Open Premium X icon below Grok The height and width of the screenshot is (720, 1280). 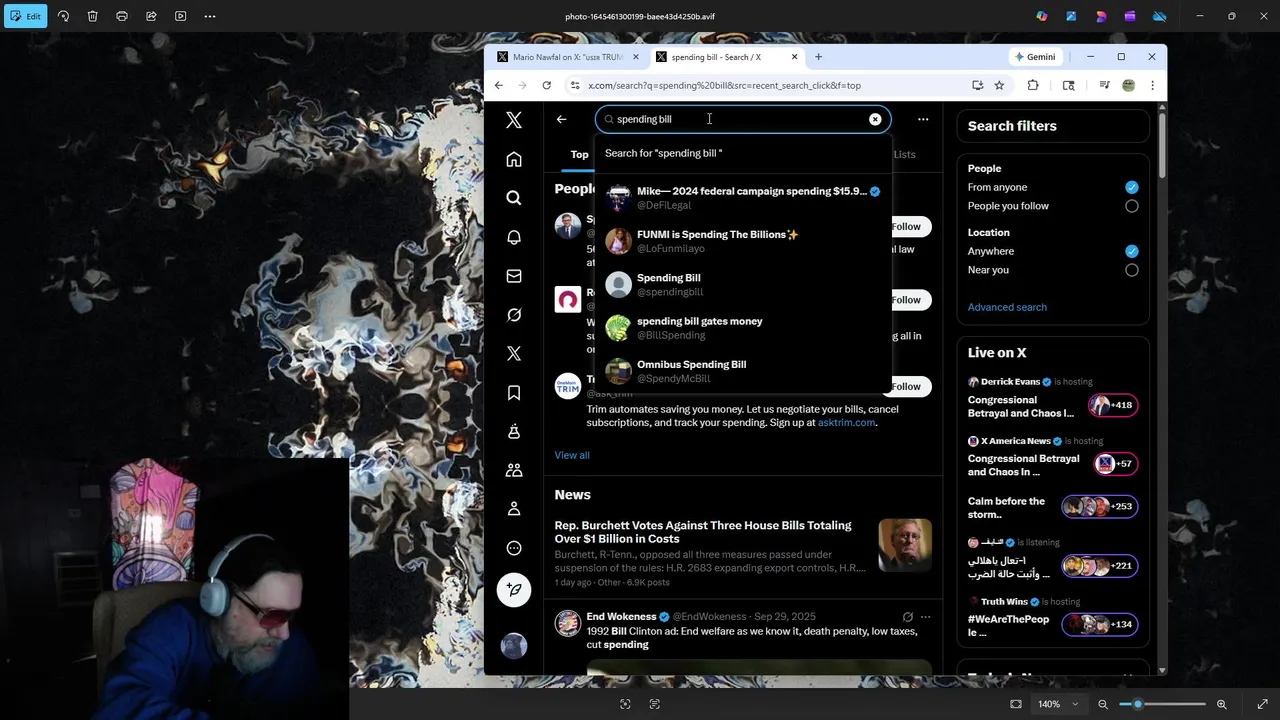pos(513,354)
